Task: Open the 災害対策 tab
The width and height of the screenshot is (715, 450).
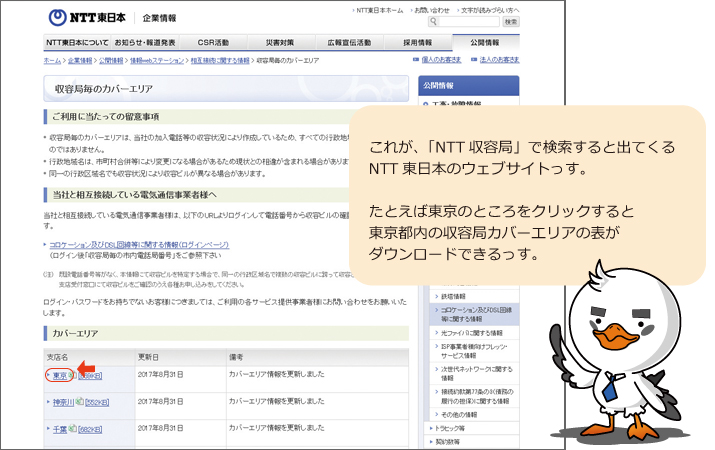Action: (x=281, y=42)
